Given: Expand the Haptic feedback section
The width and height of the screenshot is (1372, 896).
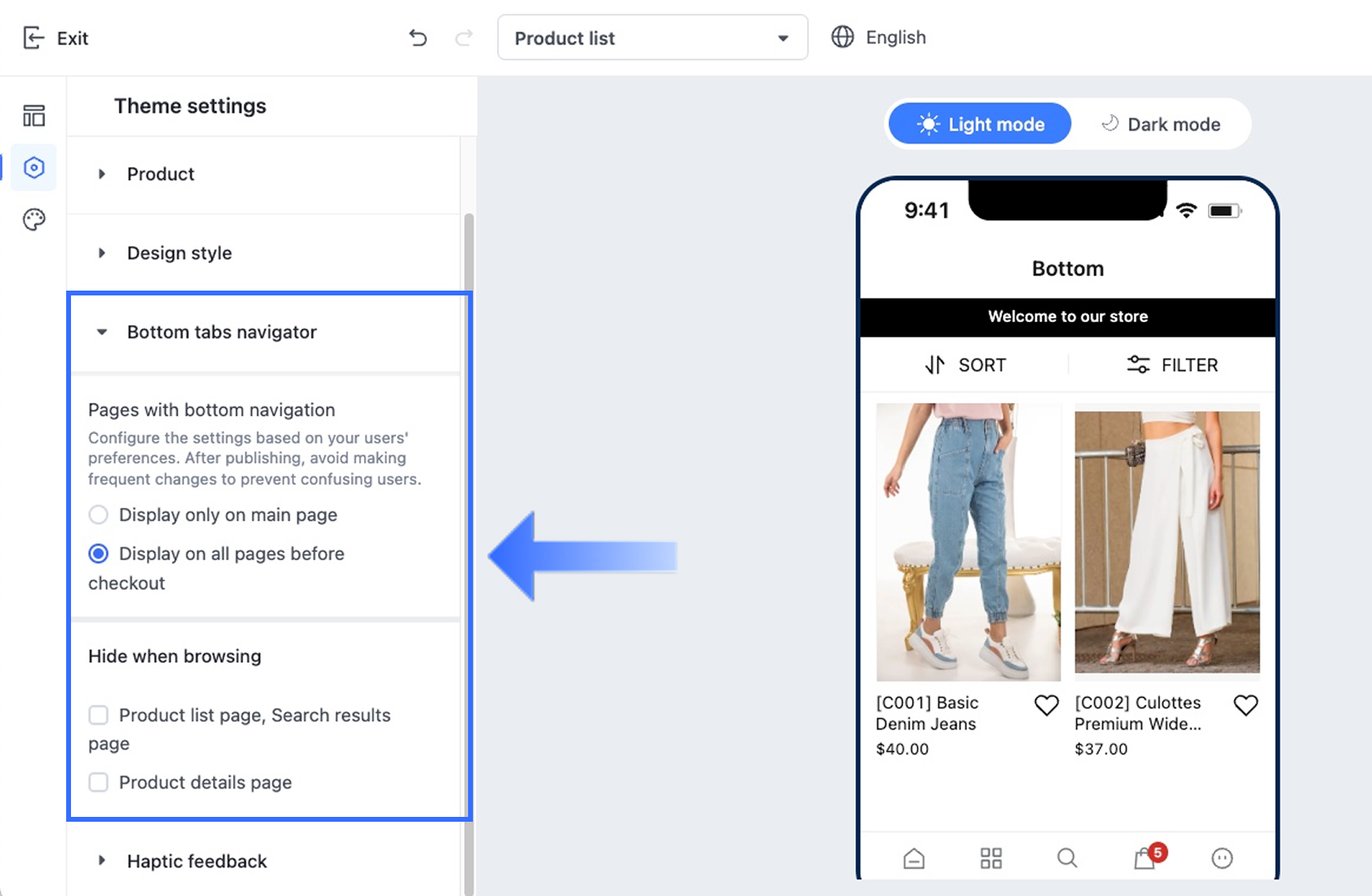Looking at the screenshot, I should [x=264, y=861].
